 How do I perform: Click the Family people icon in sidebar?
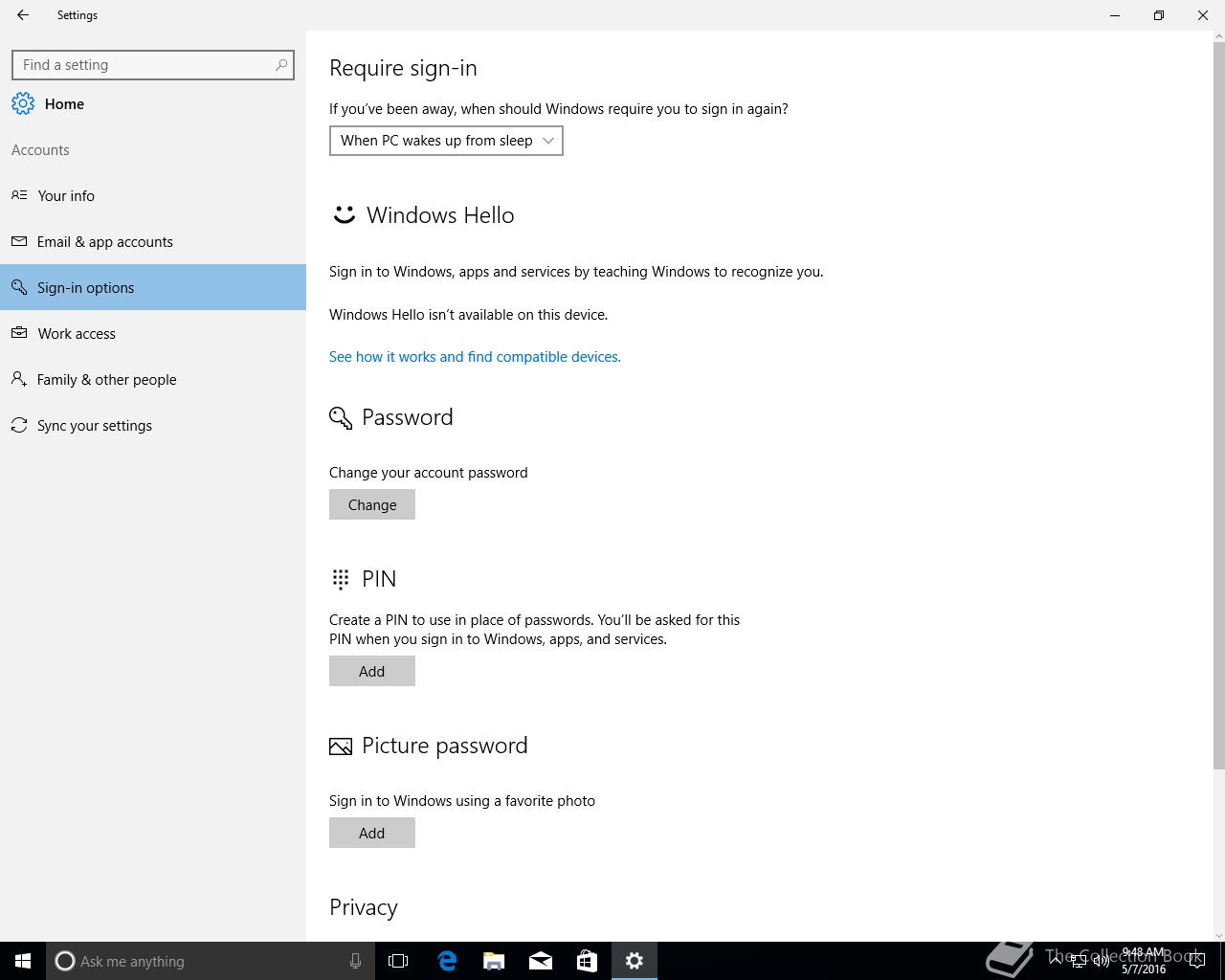pos(19,379)
